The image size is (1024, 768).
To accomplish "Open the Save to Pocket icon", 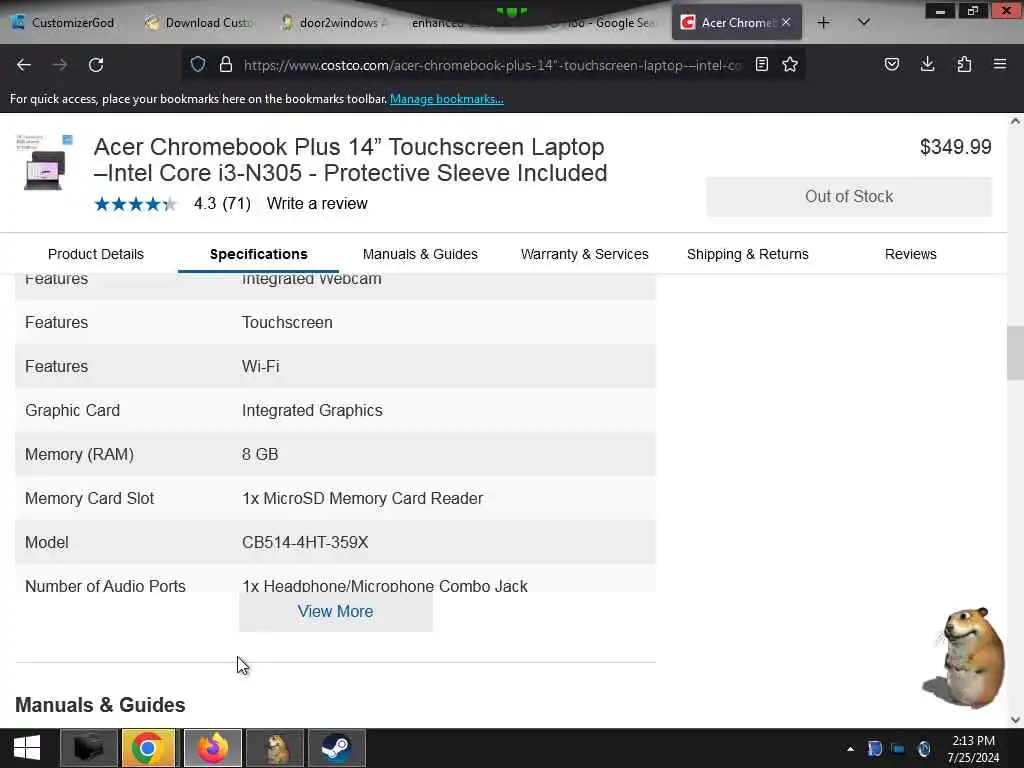I will point(891,64).
